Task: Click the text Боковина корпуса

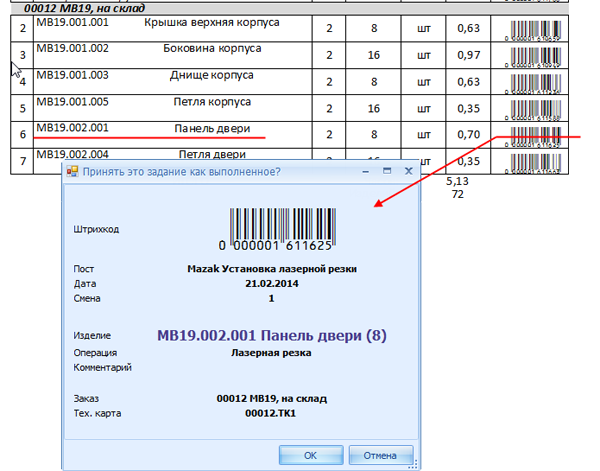Action: pyautogui.click(x=212, y=48)
